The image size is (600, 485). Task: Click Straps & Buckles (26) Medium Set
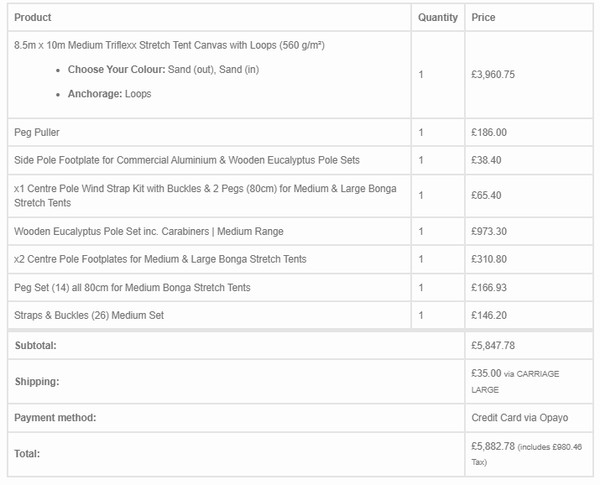click(x=89, y=315)
